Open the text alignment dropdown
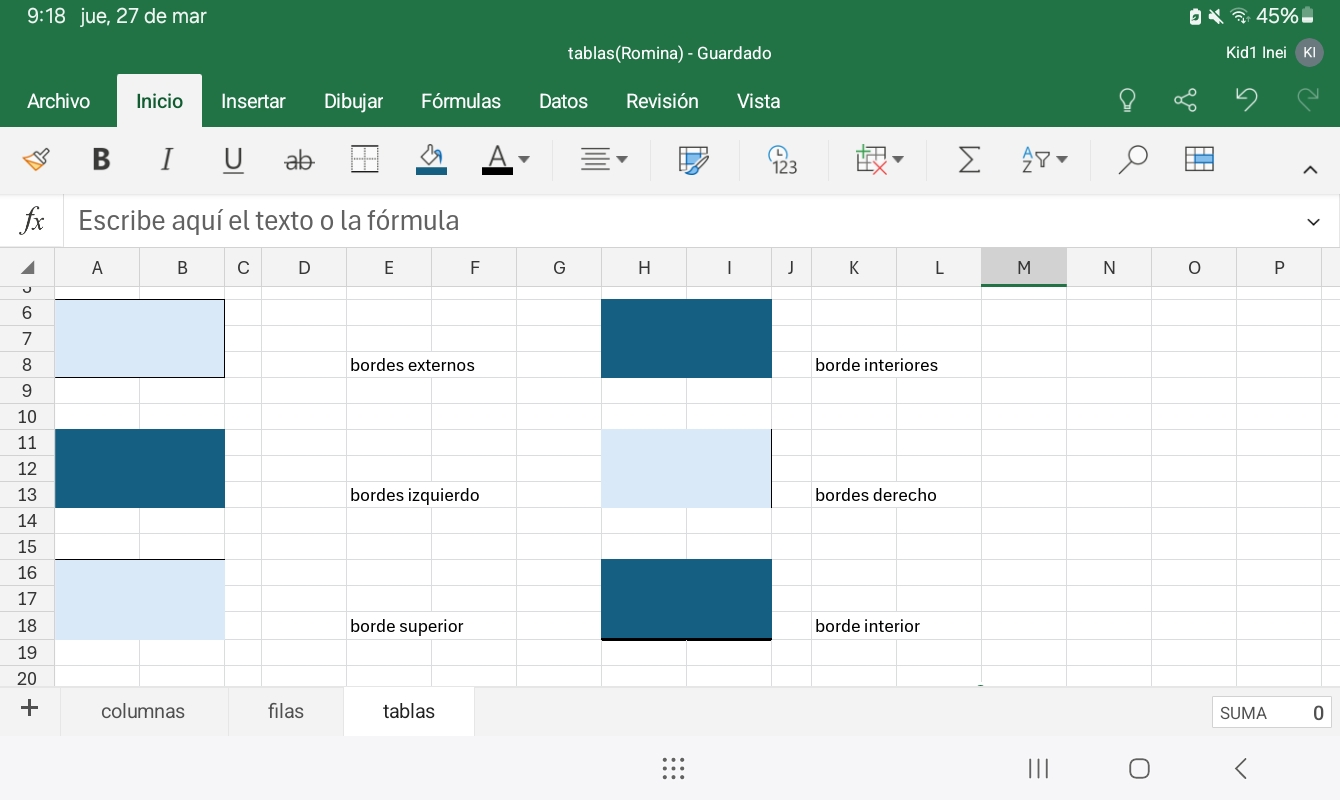Screen dimensions: 1340x800 [605, 160]
